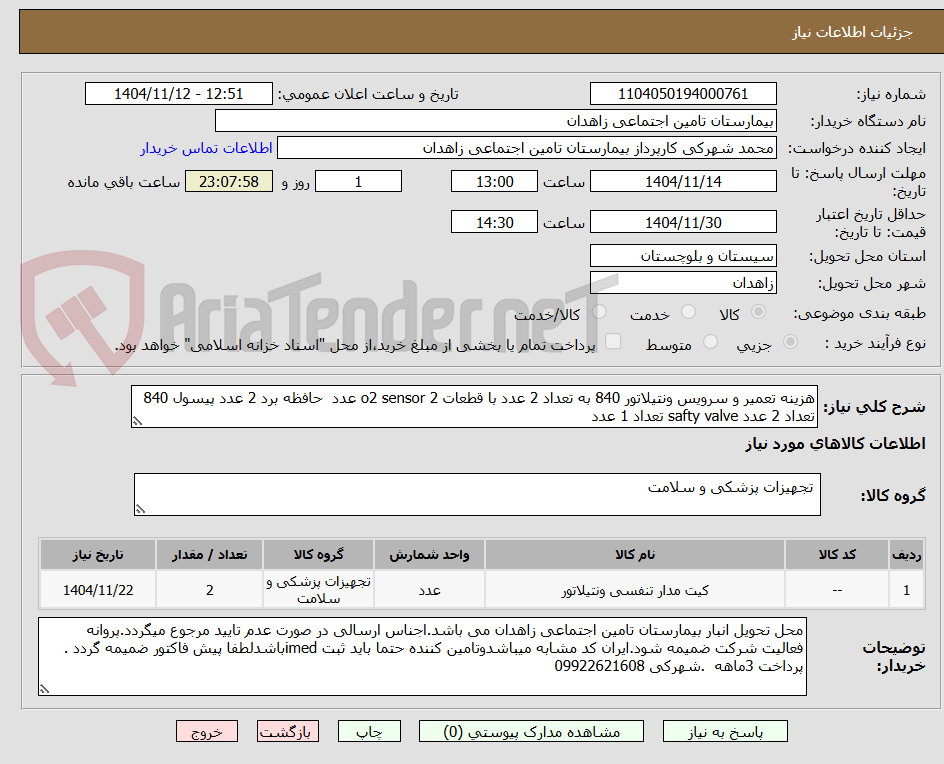Select the جزیی purchase type radio
The image size is (944, 764).
click(x=790, y=341)
